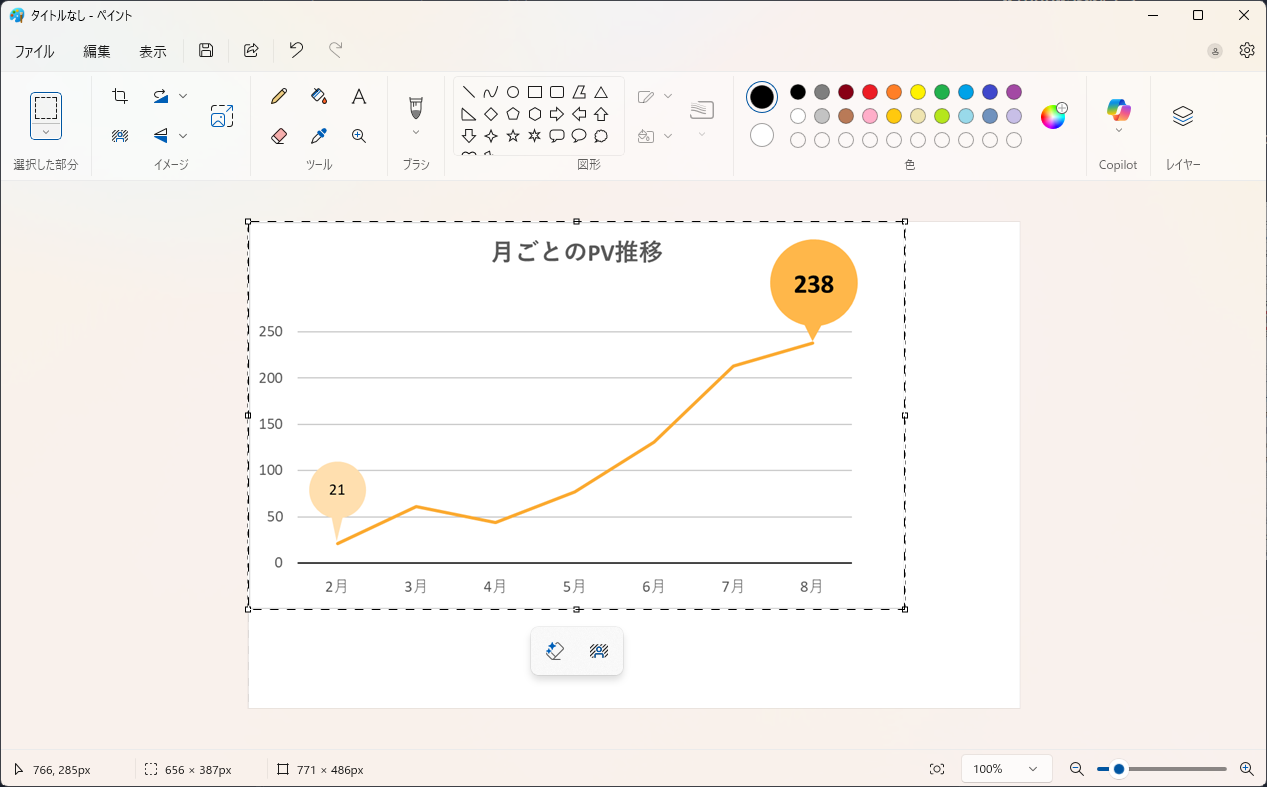The image size is (1267, 787).
Task: Click the Crop image icon
Action: click(120, 96)
